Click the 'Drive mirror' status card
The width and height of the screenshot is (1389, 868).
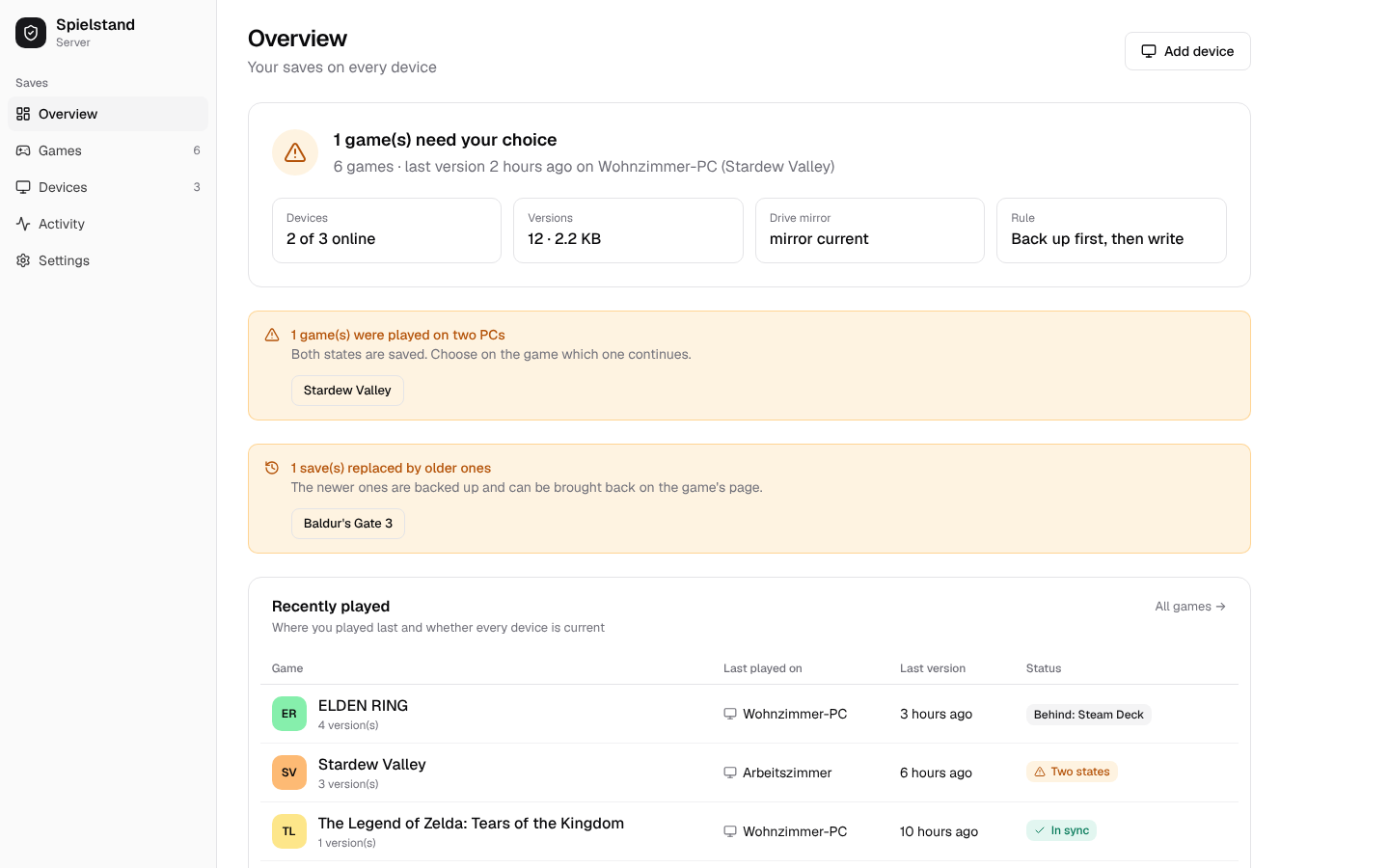(870, 231)
